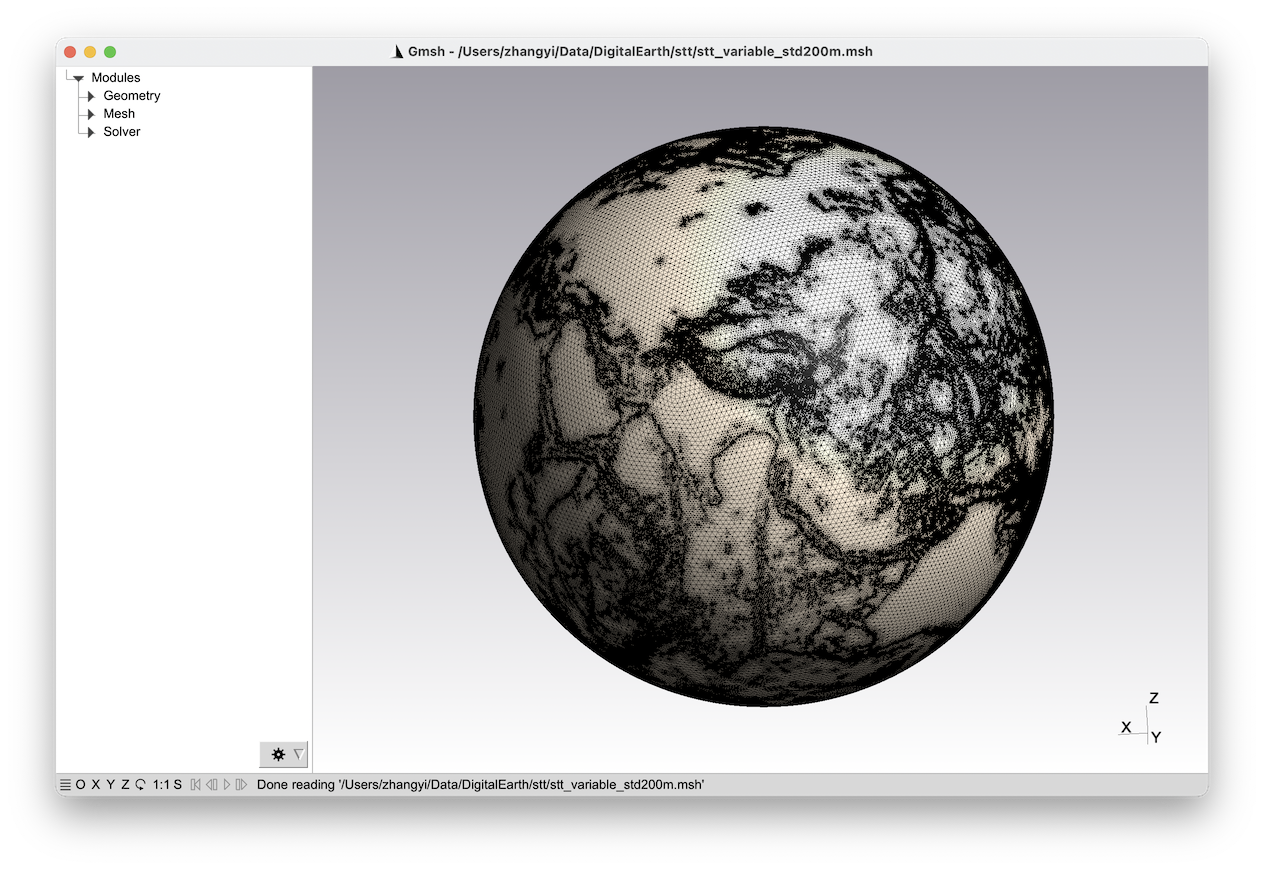Click the globe mesh in the viewport
This screenshot has height=870, width=1264.
tap(763, 417)
